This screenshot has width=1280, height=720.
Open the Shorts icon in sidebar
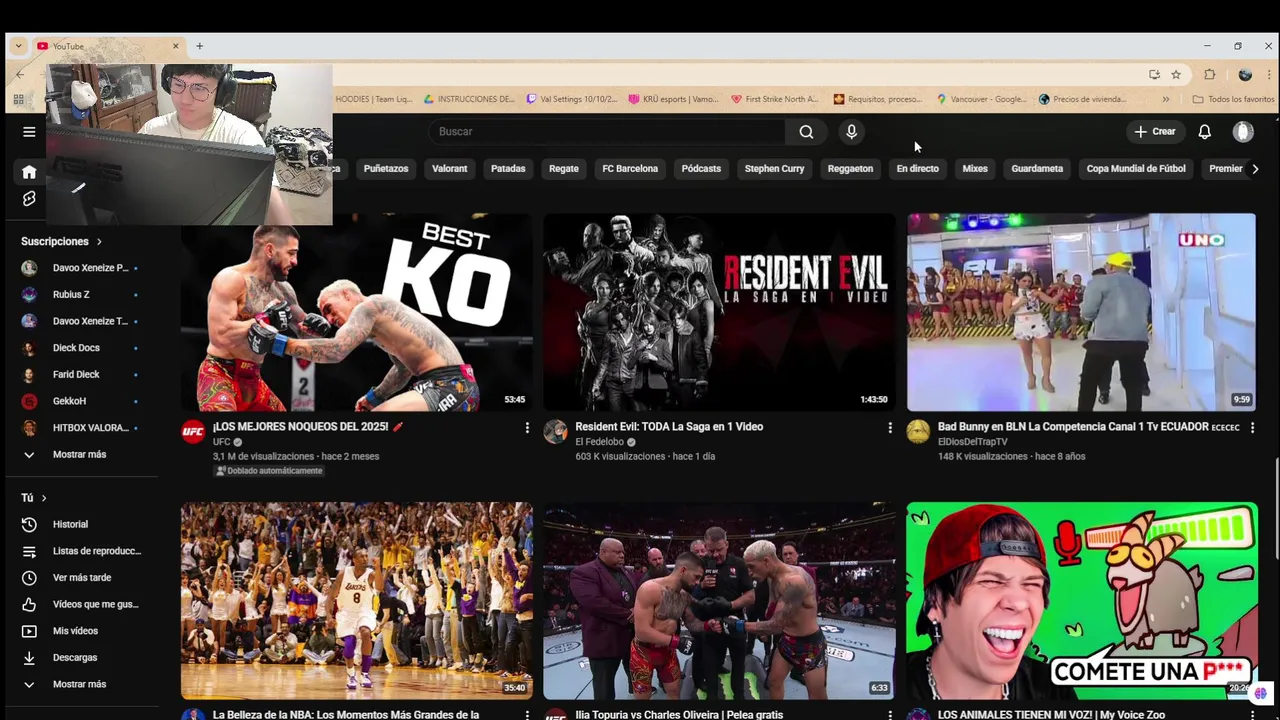click(x=29, y=199)
